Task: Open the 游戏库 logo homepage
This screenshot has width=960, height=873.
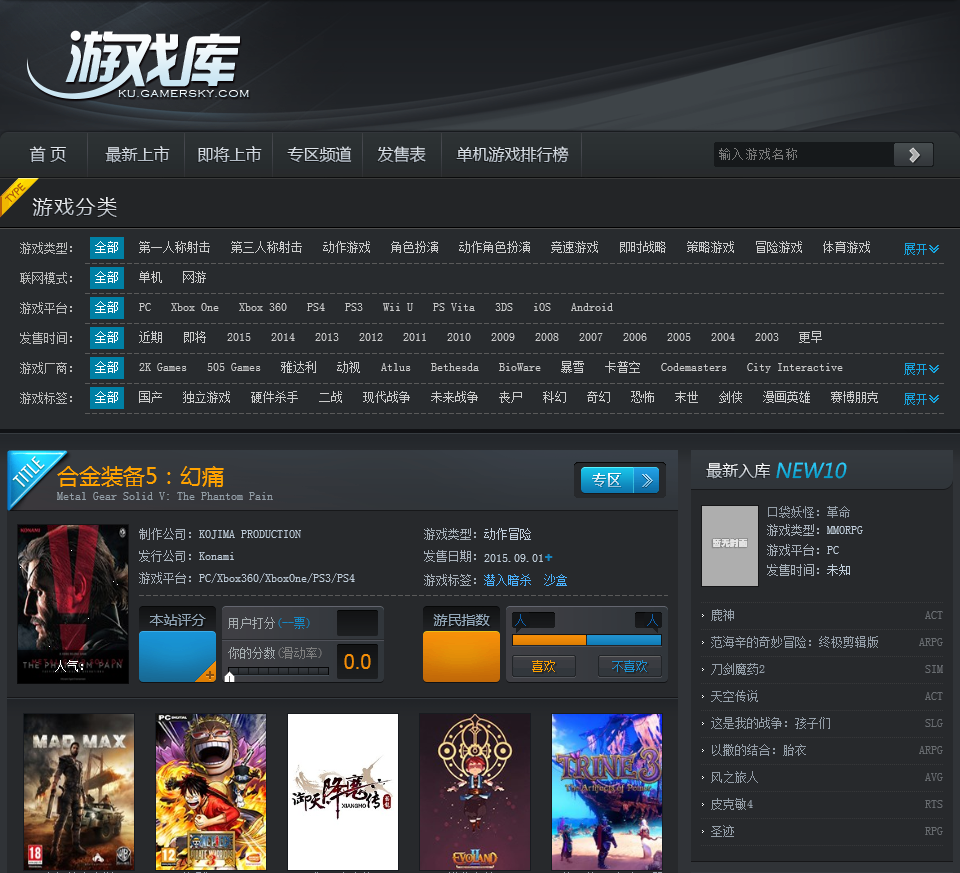Action: pyautogui.click(x=138, y=66)
